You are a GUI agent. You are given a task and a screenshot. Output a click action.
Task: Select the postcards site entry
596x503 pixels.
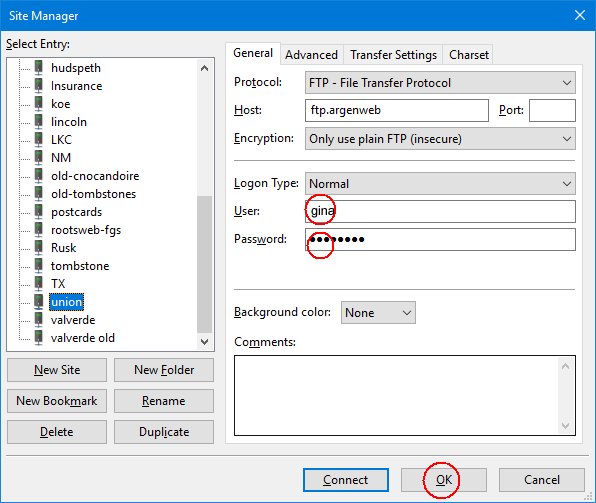point(76,211)
